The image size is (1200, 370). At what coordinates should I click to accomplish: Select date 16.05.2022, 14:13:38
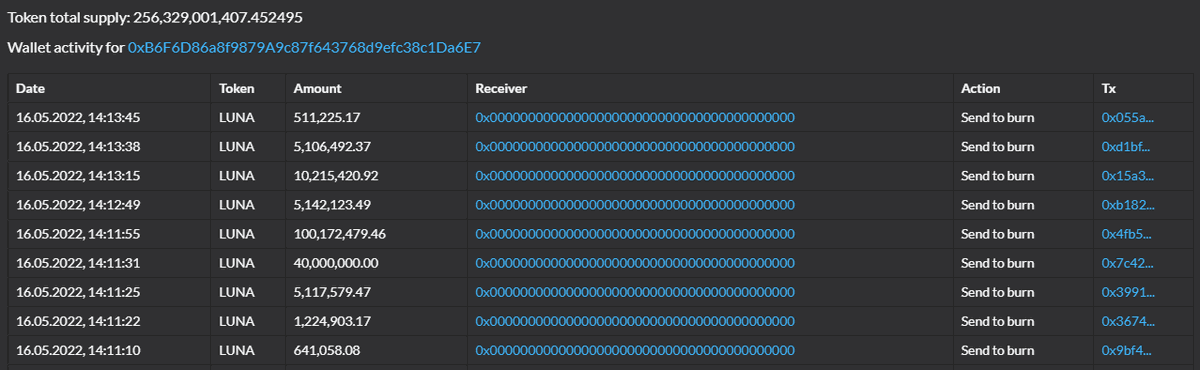[78, 147]
